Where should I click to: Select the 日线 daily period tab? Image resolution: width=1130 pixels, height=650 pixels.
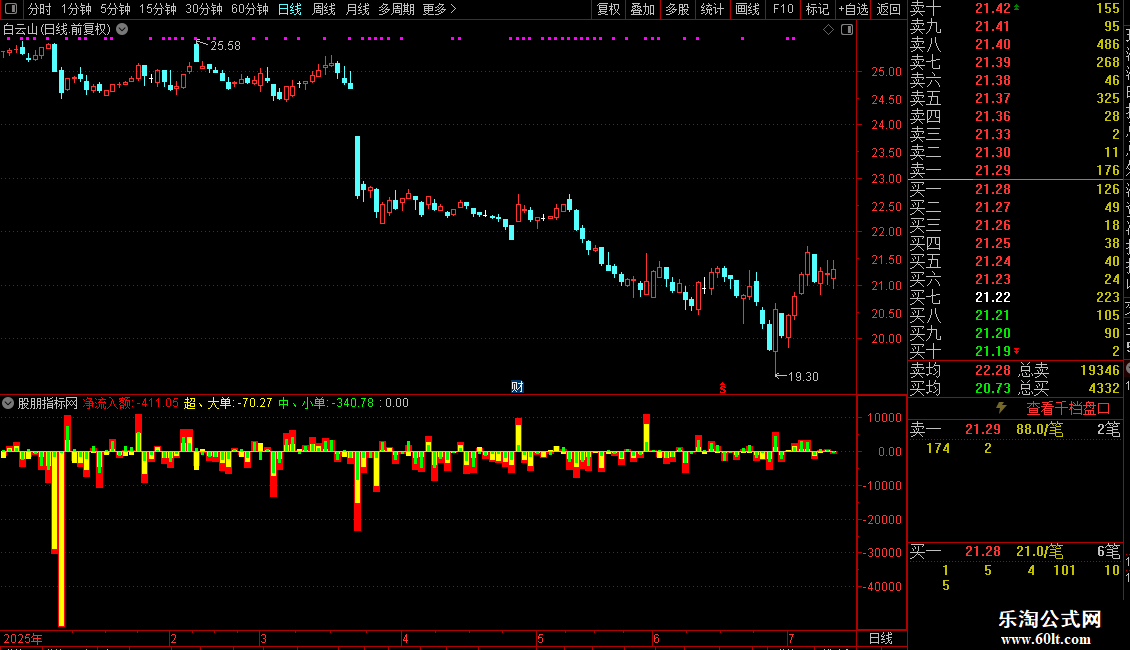290,9
